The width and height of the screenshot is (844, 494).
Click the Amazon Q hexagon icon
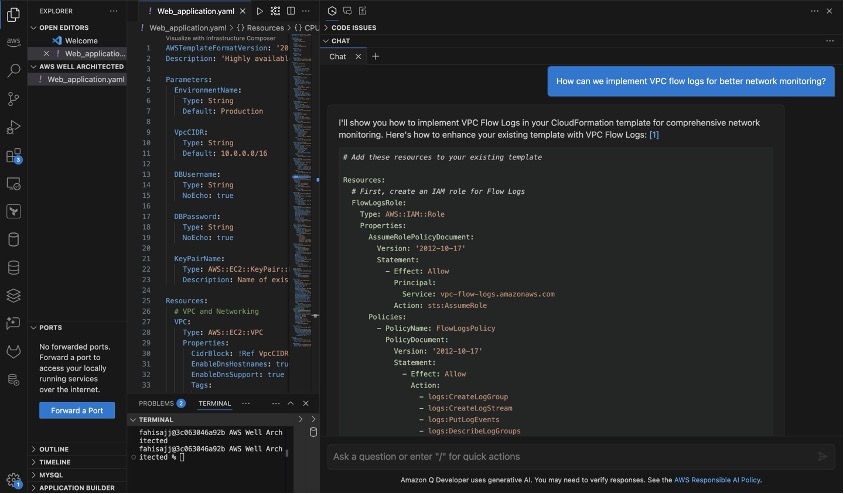click(x=332, y=11)
